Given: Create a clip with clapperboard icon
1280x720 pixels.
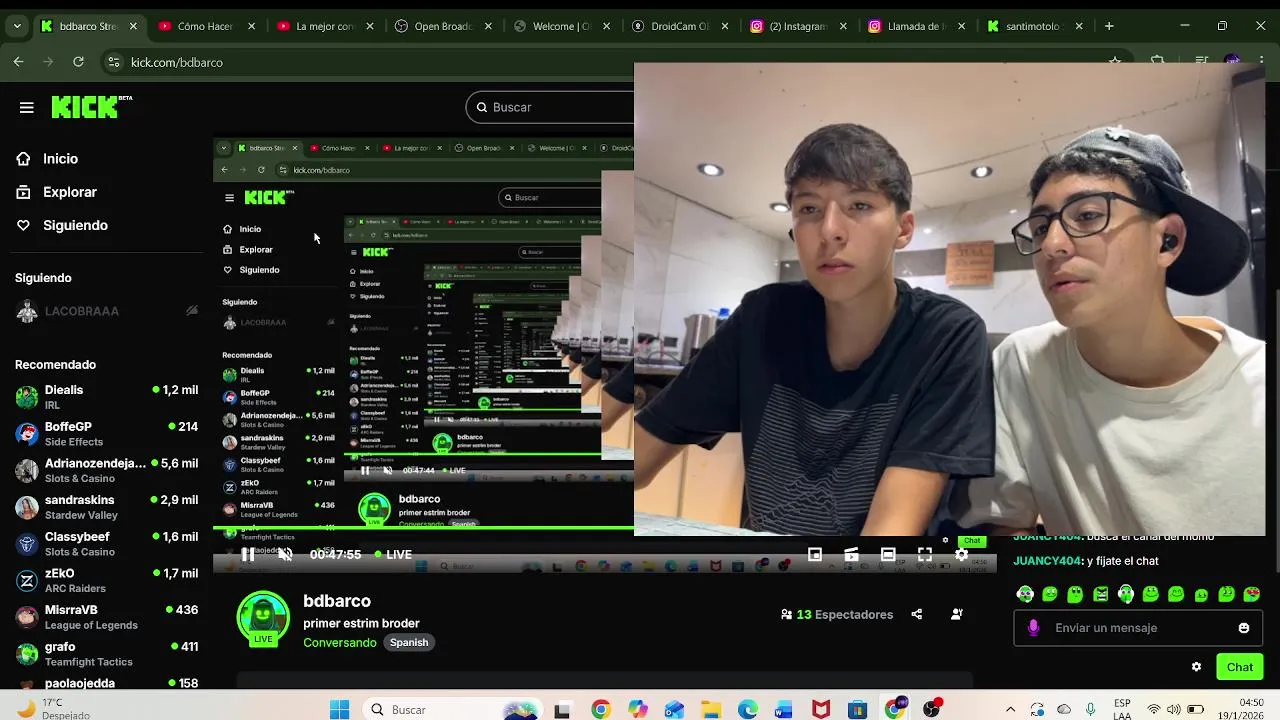Looking at the screenshot, I should [851, 554].
